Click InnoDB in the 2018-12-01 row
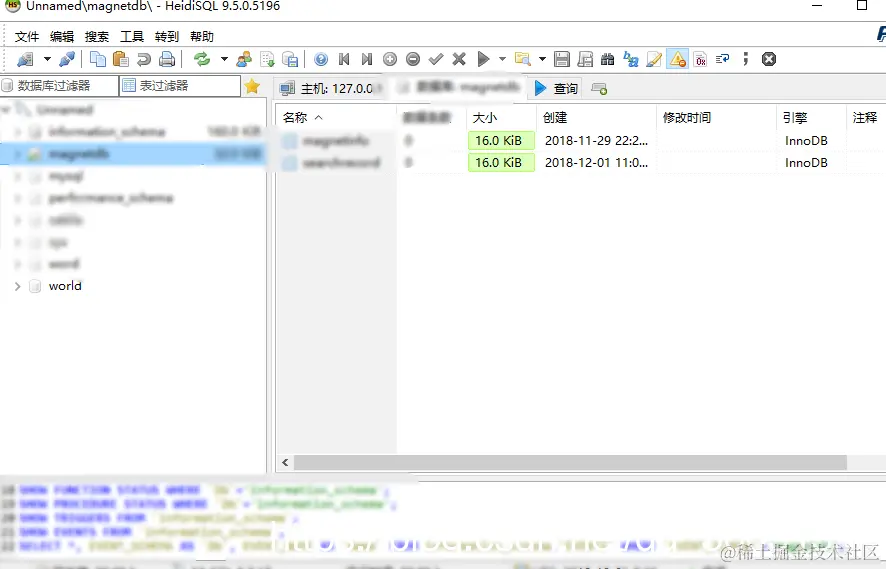 pyautogui.click(x=806, y=163)
